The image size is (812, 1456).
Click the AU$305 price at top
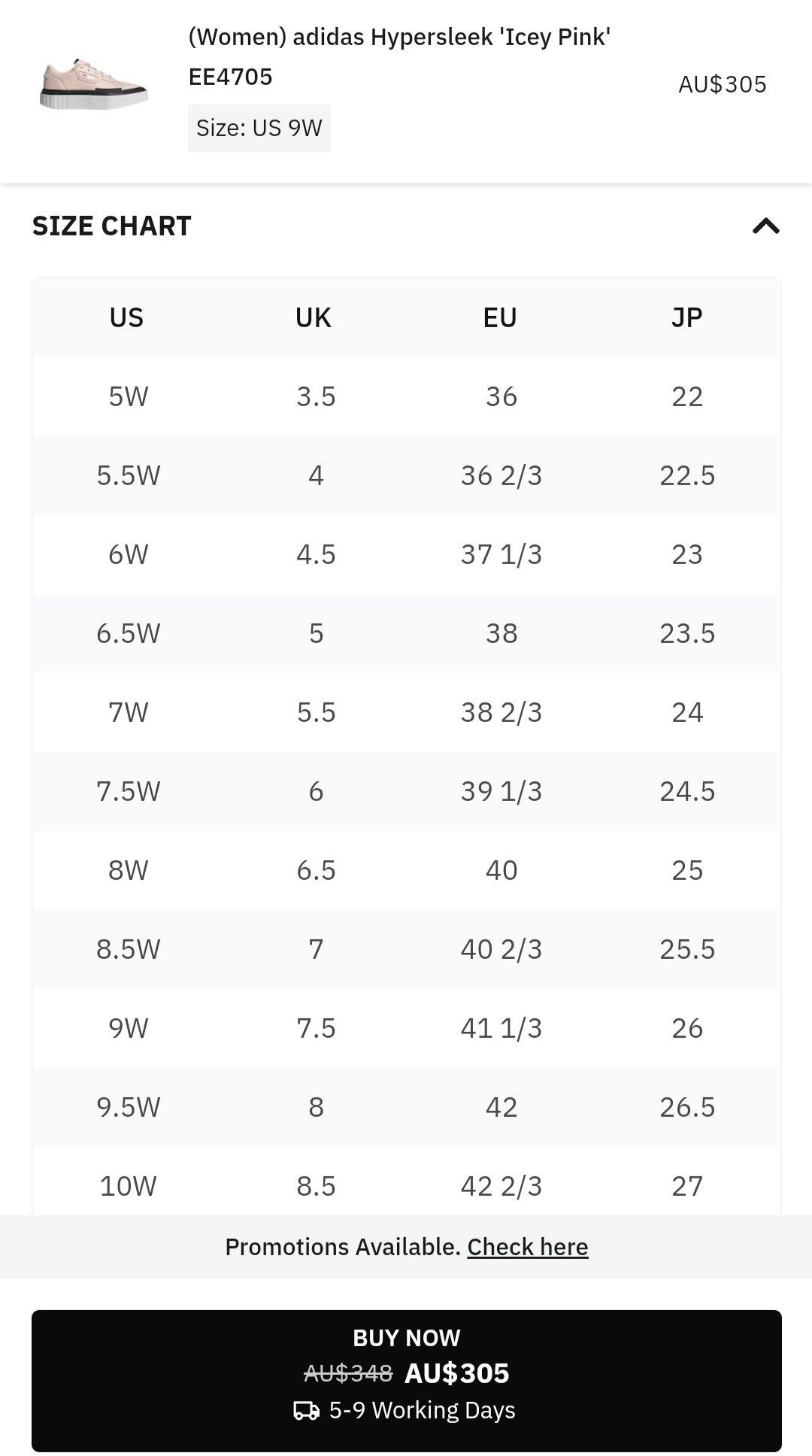722,84
